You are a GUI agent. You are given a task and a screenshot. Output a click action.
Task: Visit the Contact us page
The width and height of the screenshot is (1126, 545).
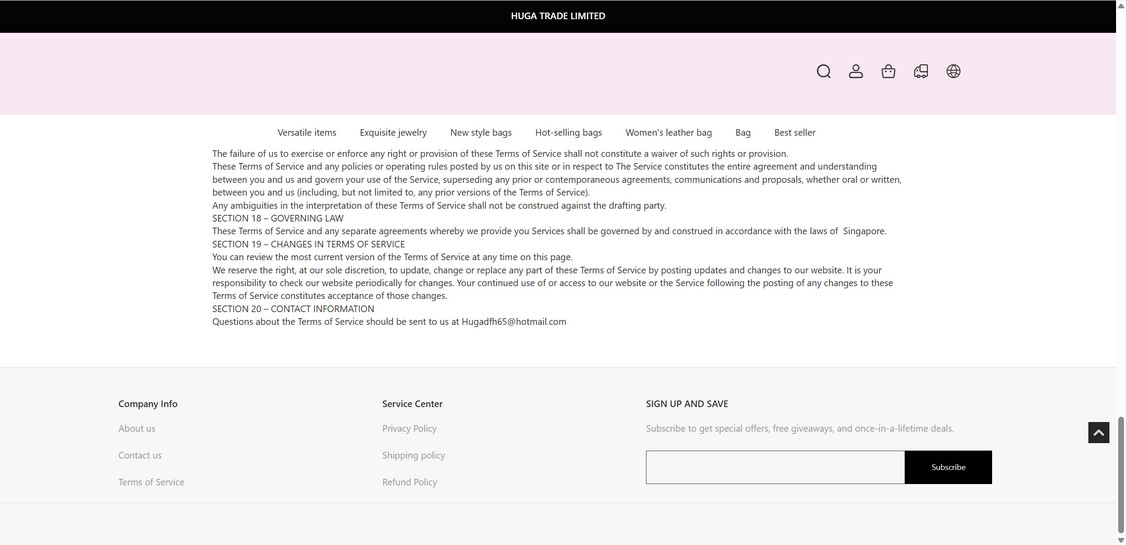pos(140,456)
